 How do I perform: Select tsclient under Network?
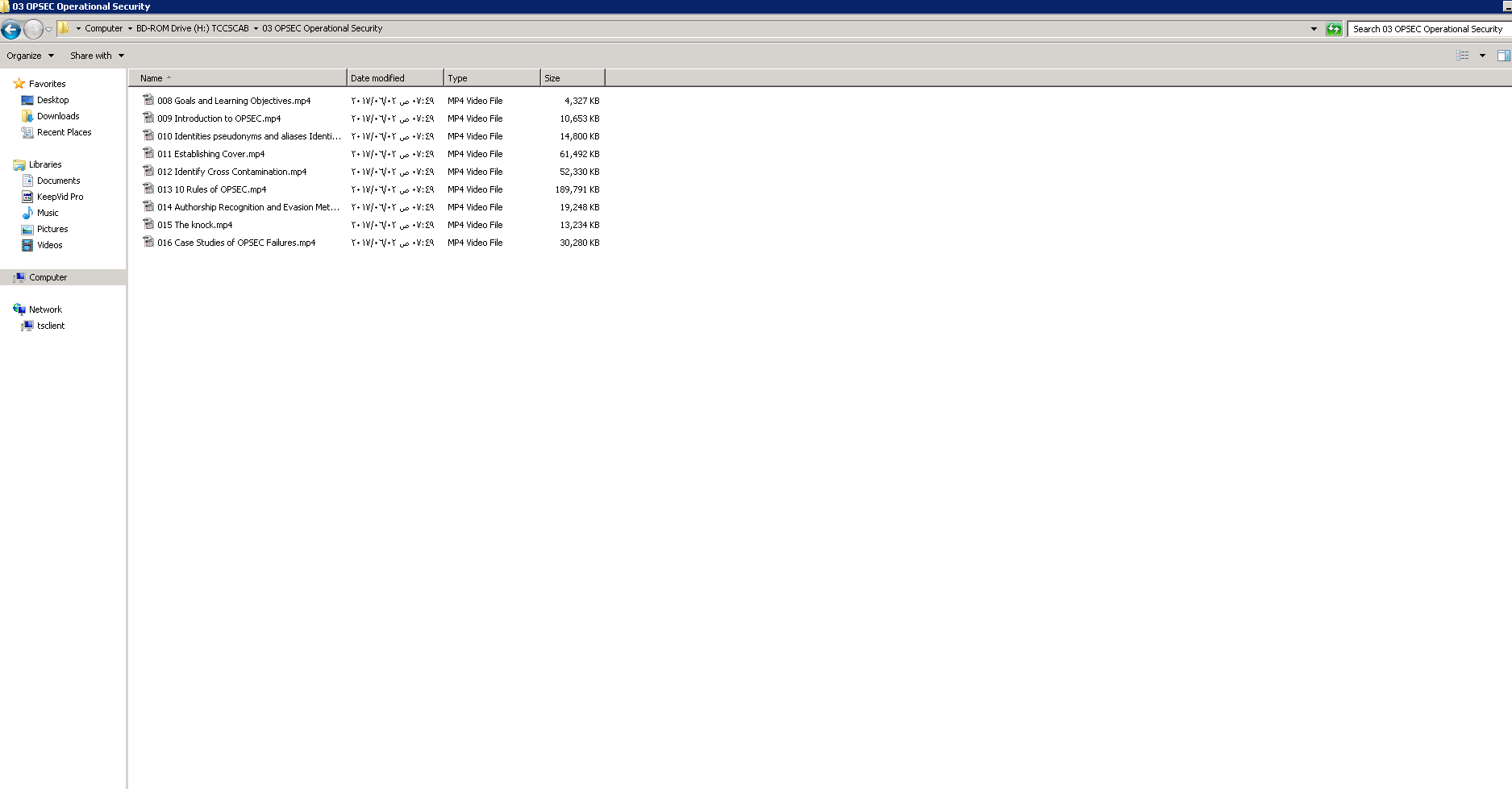point(50,326)
